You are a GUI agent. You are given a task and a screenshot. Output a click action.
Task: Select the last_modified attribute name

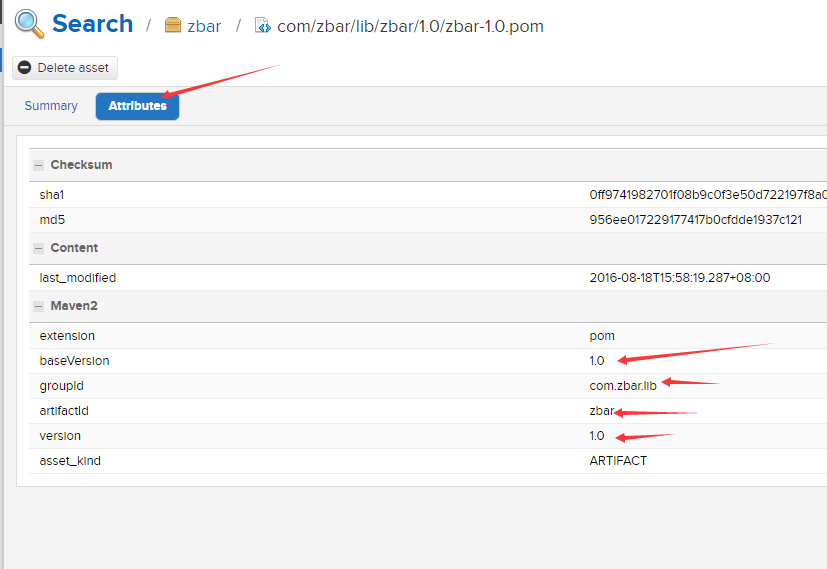[x=78, y=277]
